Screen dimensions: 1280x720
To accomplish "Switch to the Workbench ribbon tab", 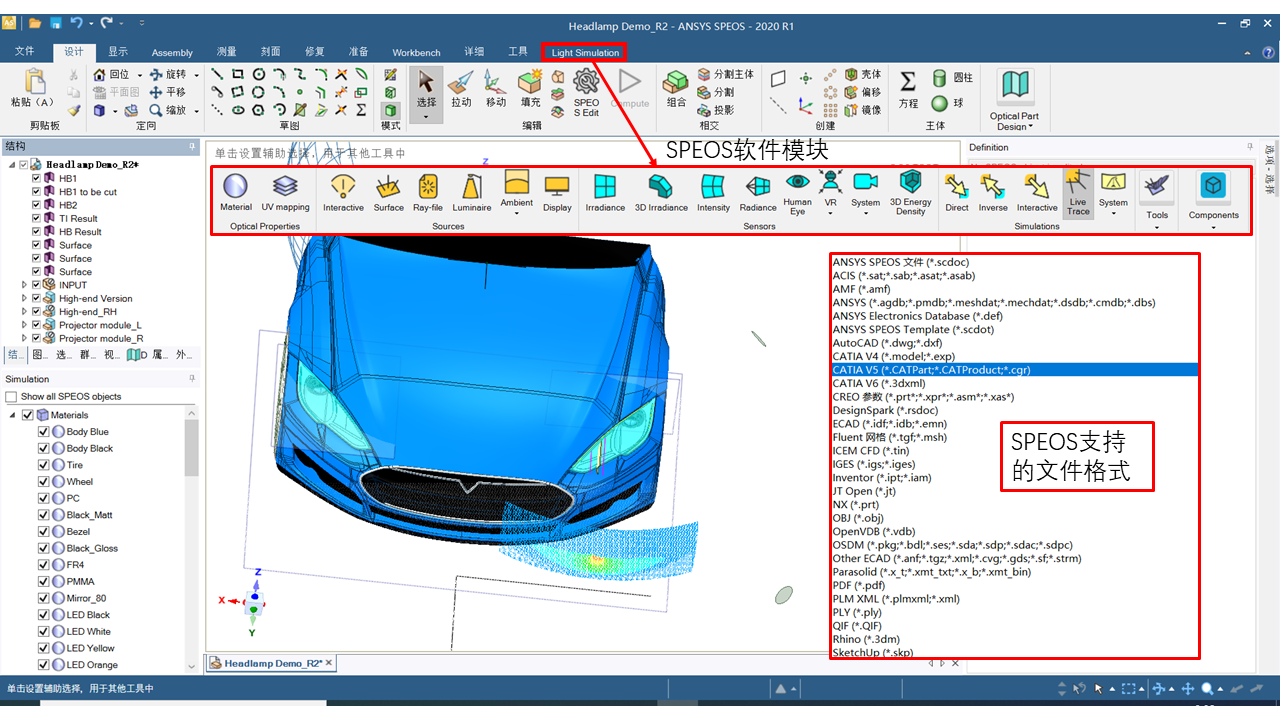I will (416, 52).
